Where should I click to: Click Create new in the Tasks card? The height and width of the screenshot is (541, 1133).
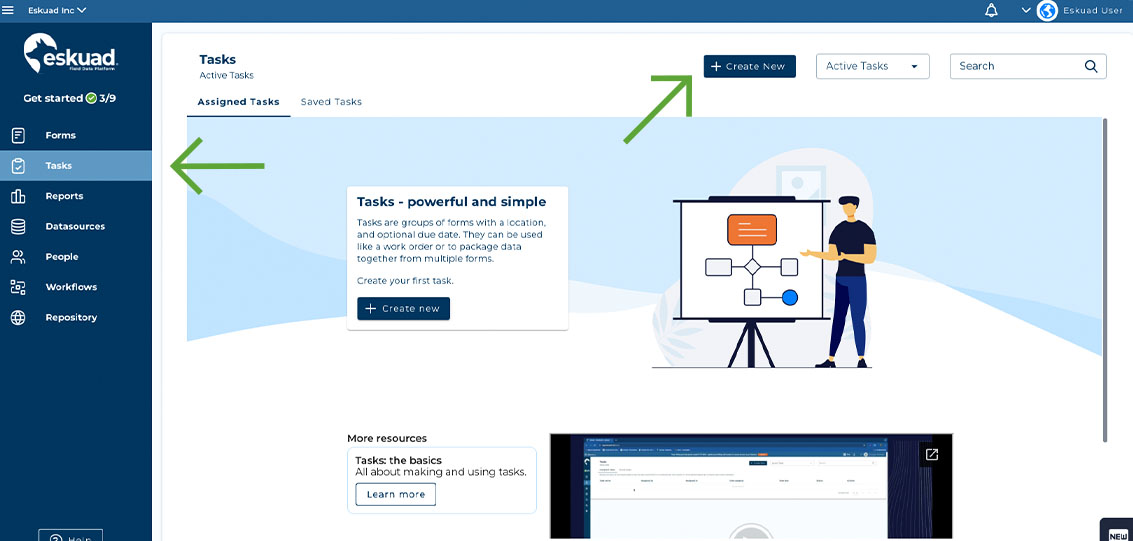click(403, 308)
